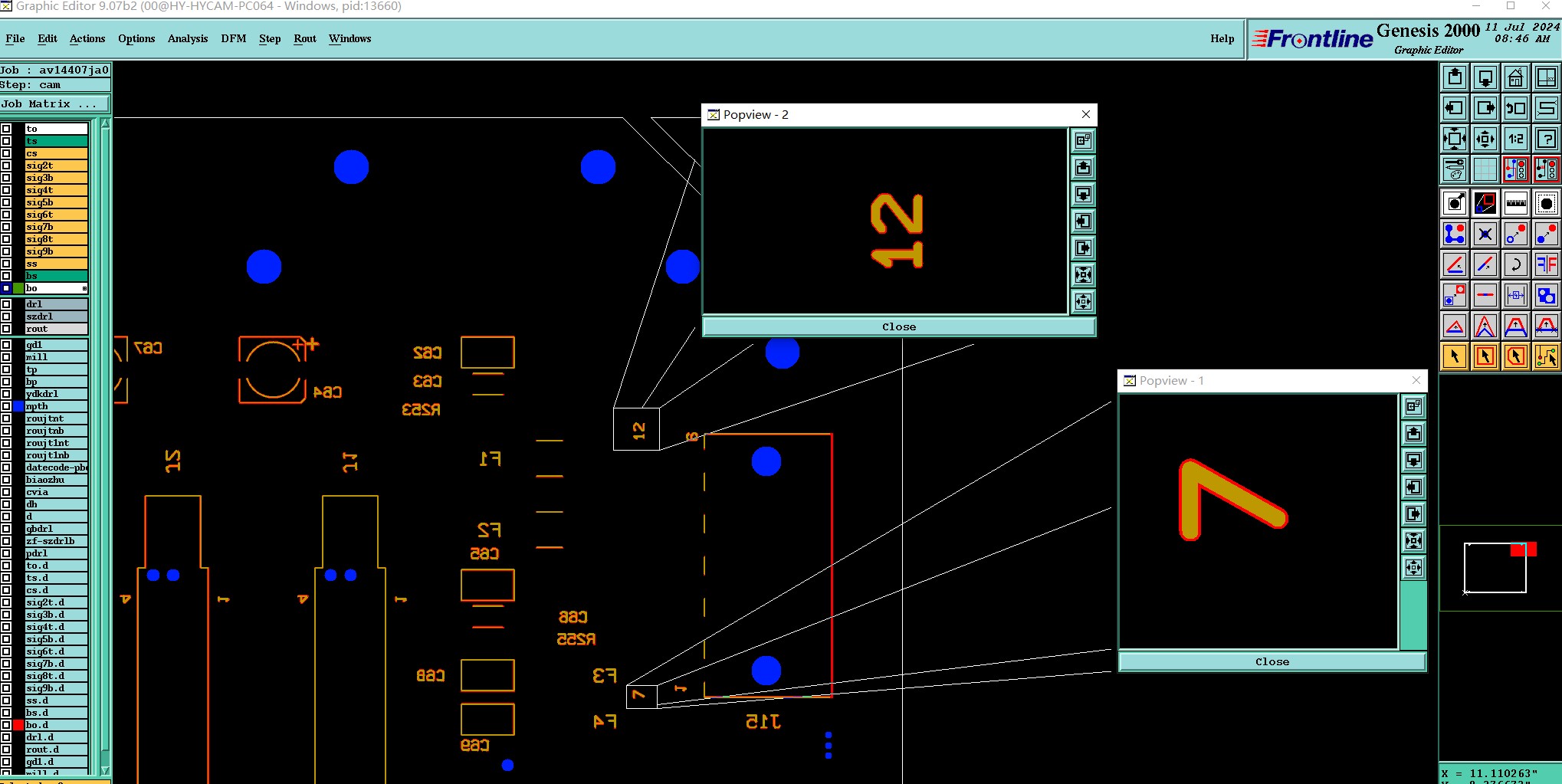Select the 'biaozhu' layer name
Screen dimensions: 1562x784
(x=56, y=480)
